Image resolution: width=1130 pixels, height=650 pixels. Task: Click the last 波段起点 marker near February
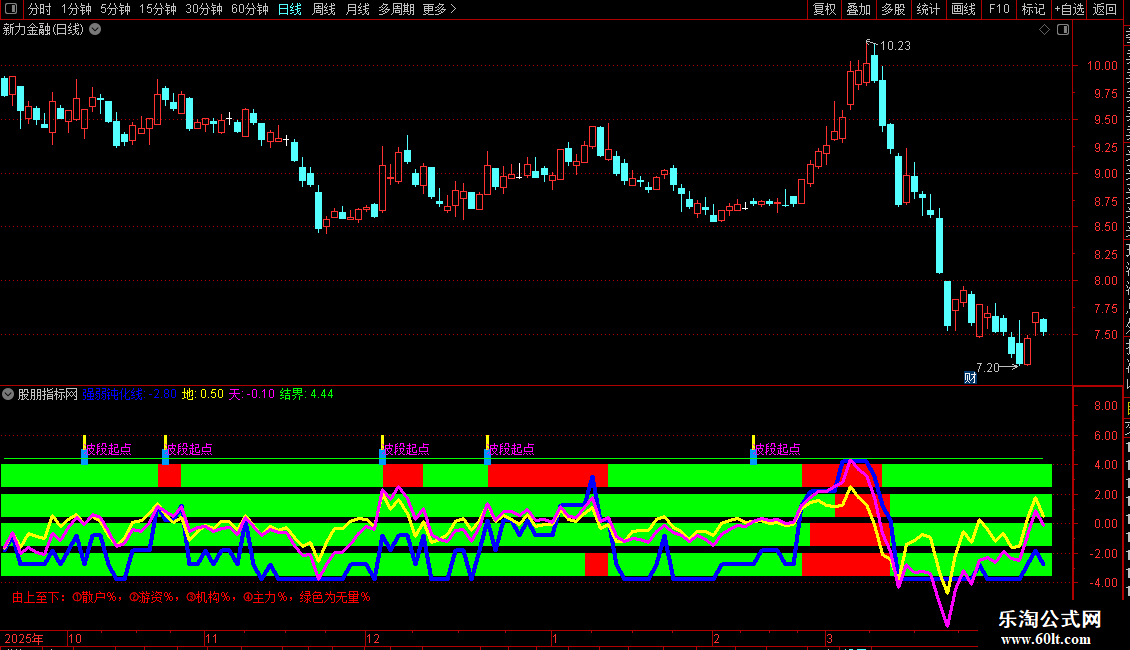click(x=776, y=450)
